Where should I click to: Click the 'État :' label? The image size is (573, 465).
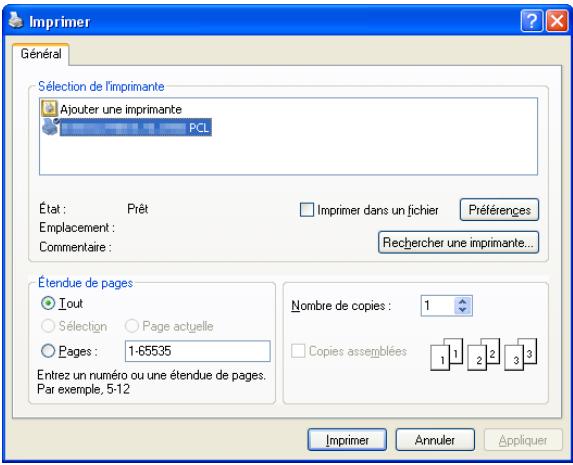[53, 209]
